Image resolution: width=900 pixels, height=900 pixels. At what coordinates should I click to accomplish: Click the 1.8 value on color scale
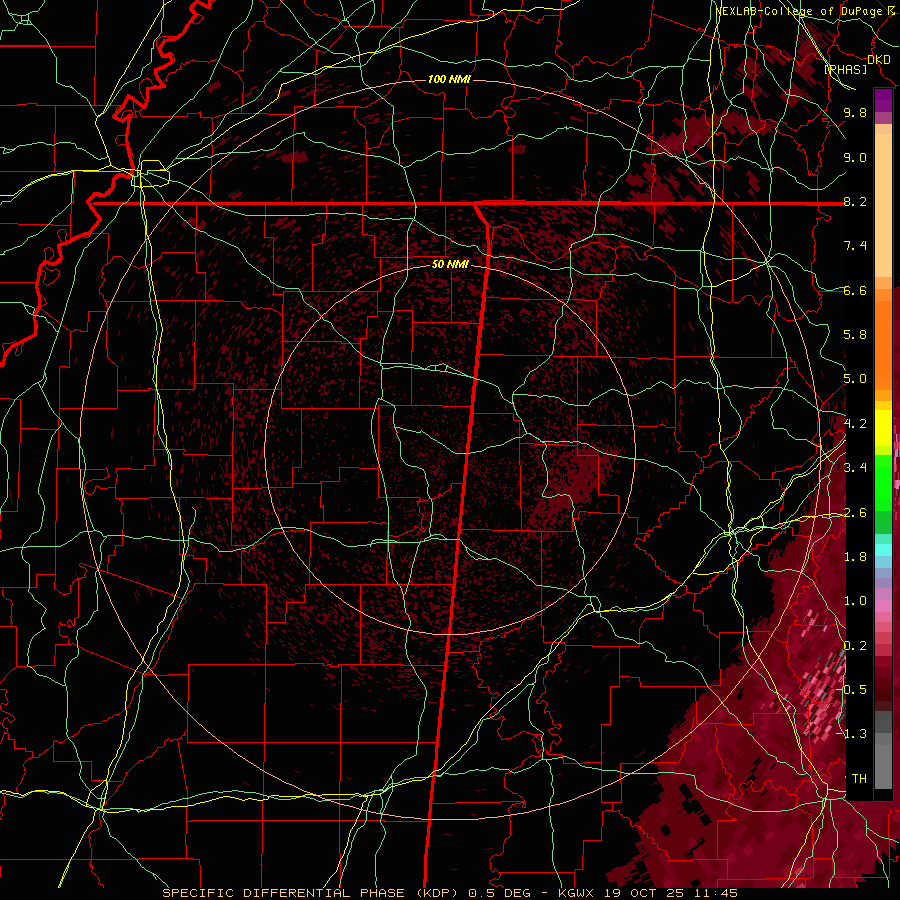pyautogui.click(x=855, y=557)
